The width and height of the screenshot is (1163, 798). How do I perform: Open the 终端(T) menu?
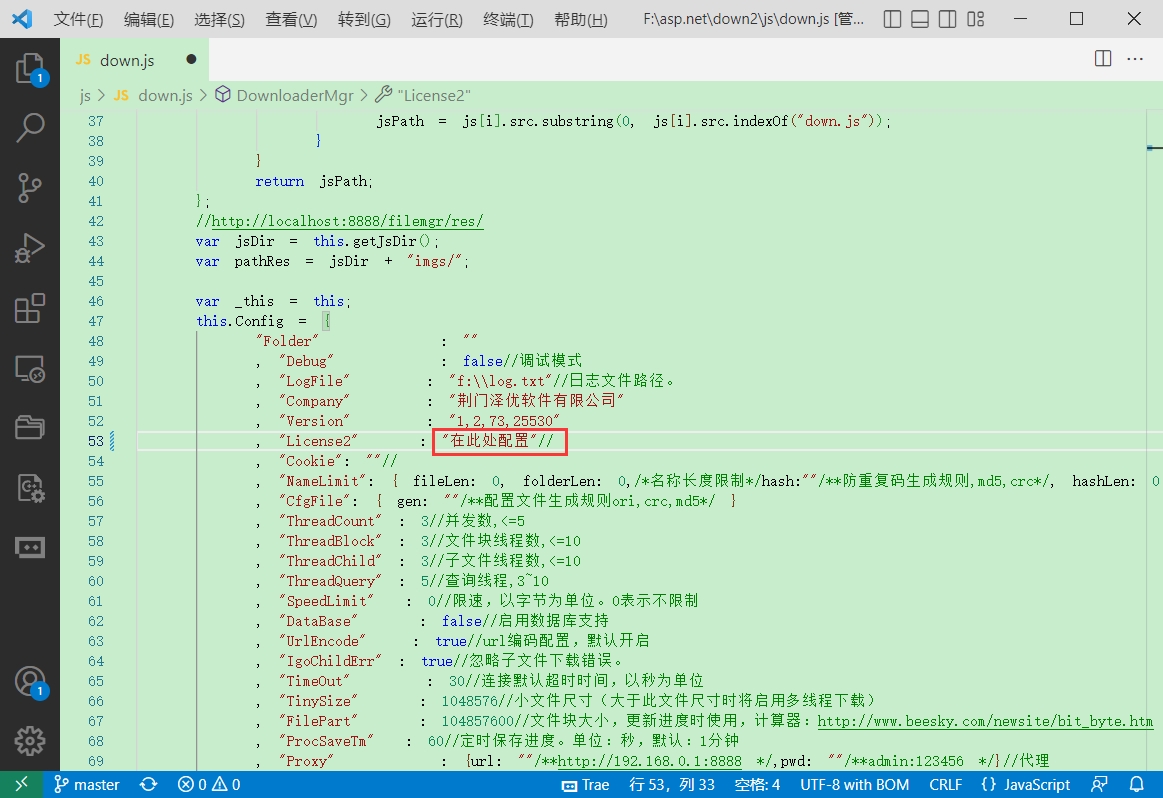pyautogui.click(x=508, y=19)
